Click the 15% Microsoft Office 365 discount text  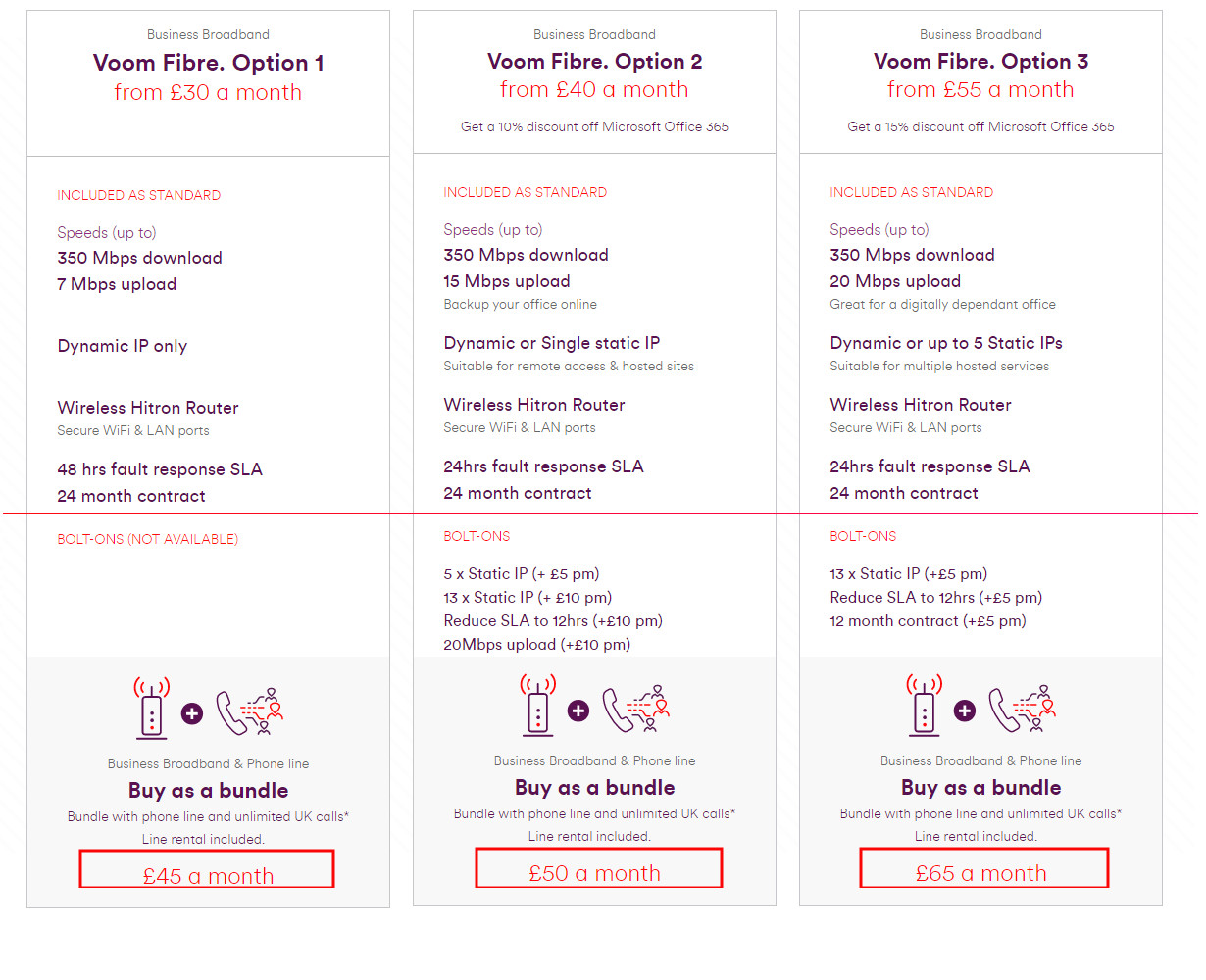(x=980, y=126)
